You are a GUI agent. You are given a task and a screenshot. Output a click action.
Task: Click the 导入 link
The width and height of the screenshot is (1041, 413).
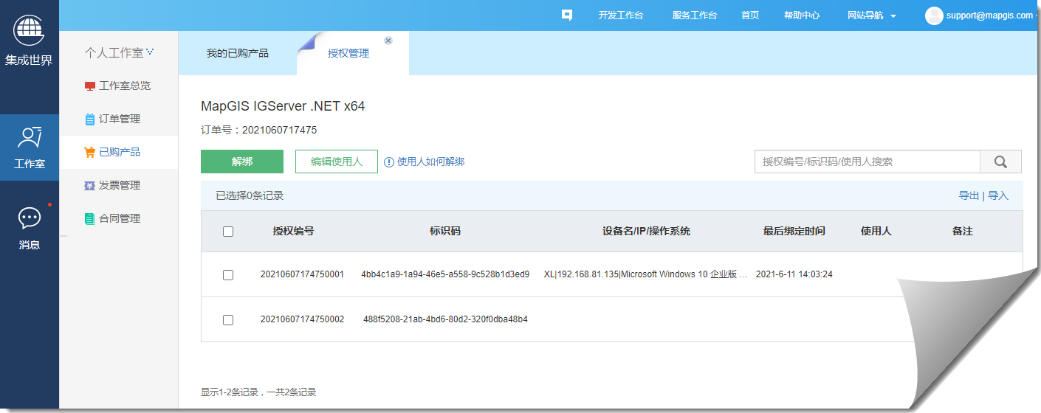[999, 196]
